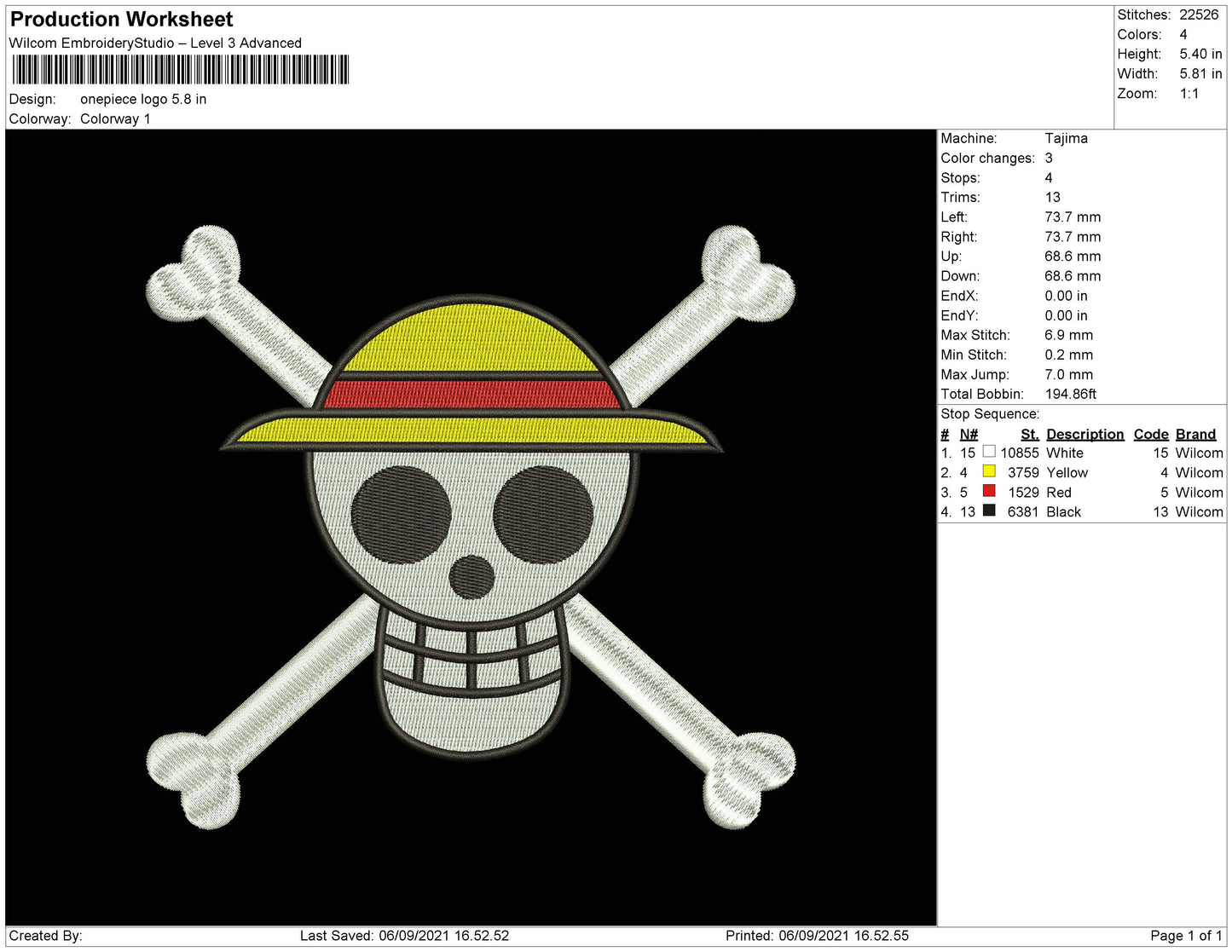Click the Machine value 'Tajima'

[1066, 138]
